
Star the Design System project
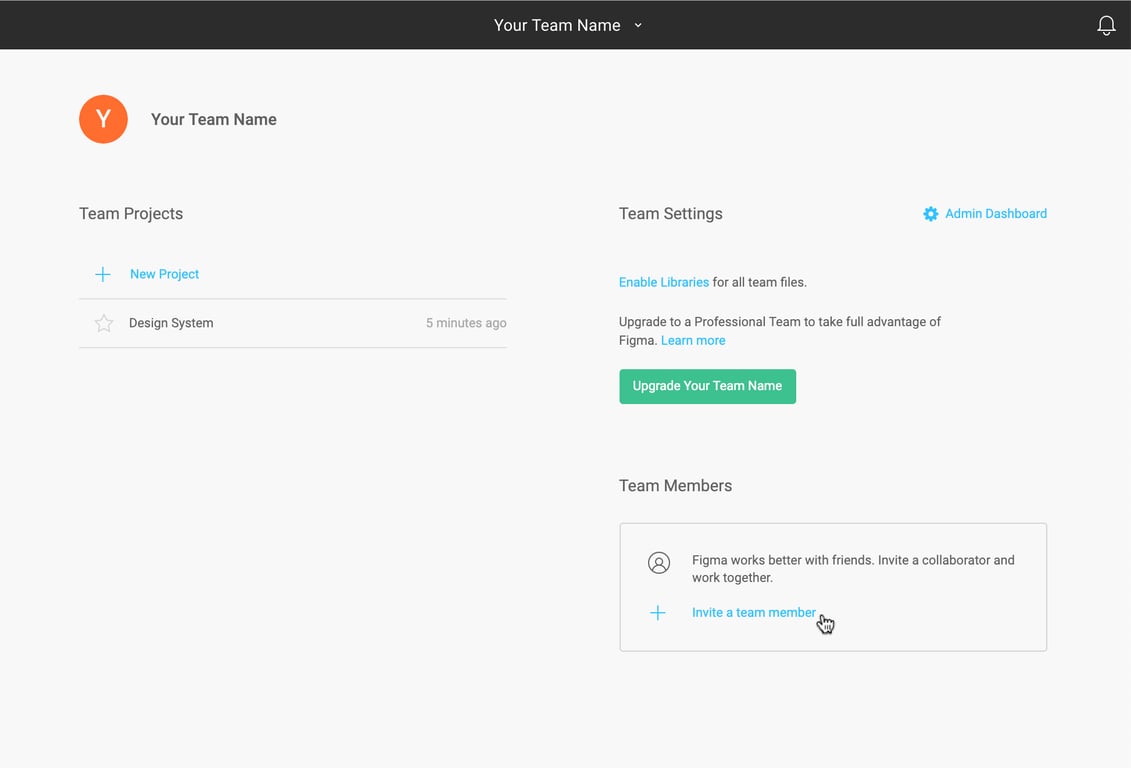point(104,323)
